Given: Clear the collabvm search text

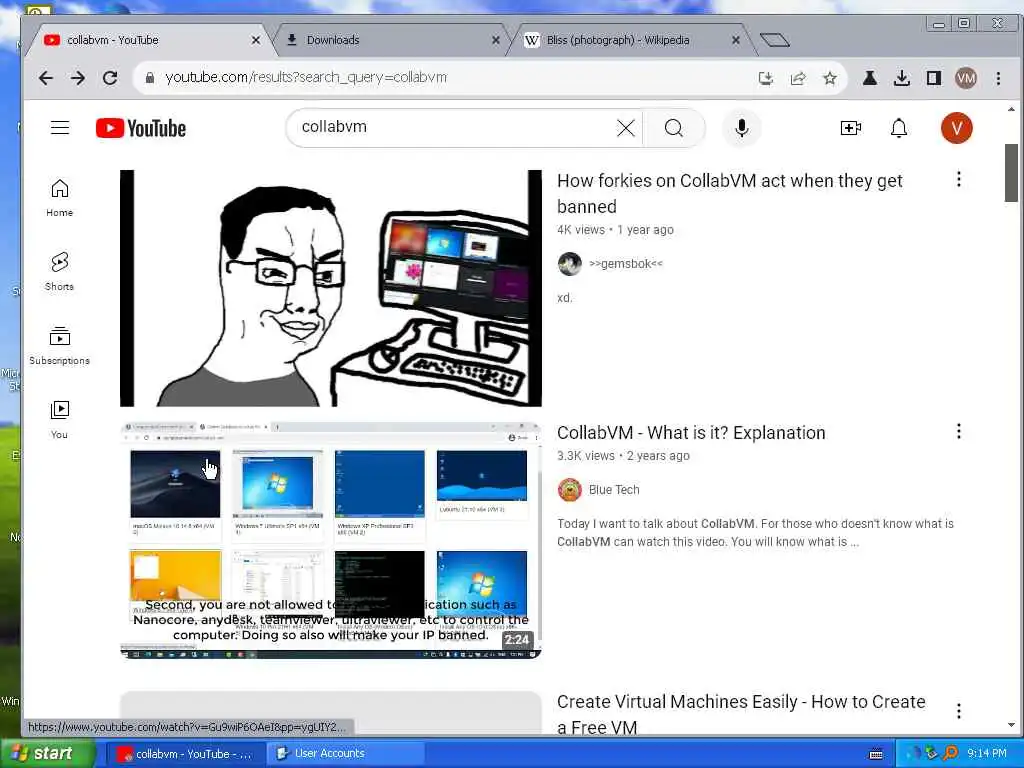Looking at the screenshot, I should [x=626, y=128].
